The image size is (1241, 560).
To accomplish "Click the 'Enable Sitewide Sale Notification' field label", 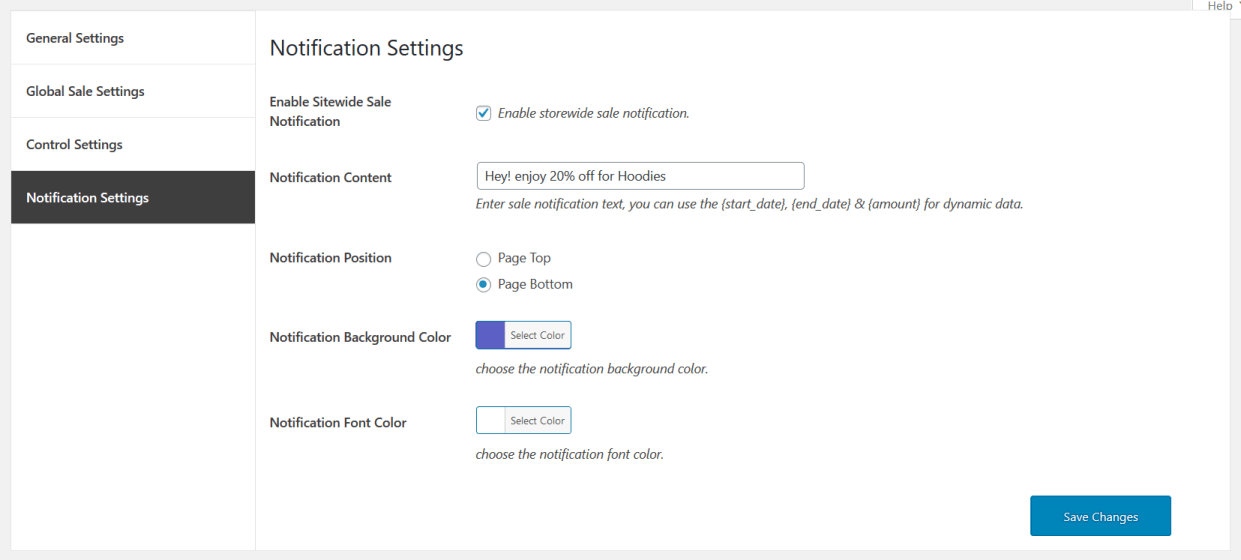I will (330, 111).
